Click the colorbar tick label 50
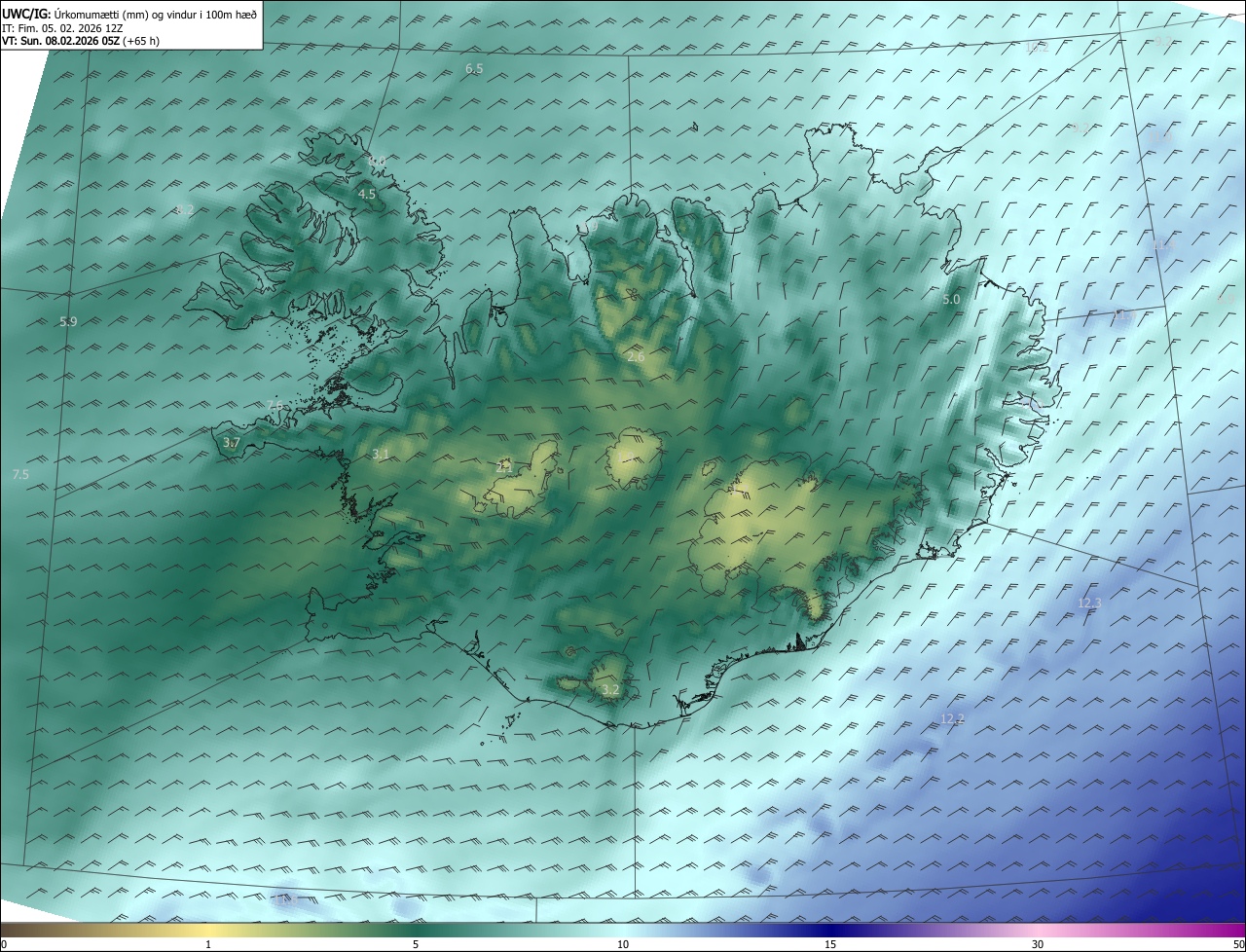Viewport: 1246px width, 952px height. [x=1239, y=944]
